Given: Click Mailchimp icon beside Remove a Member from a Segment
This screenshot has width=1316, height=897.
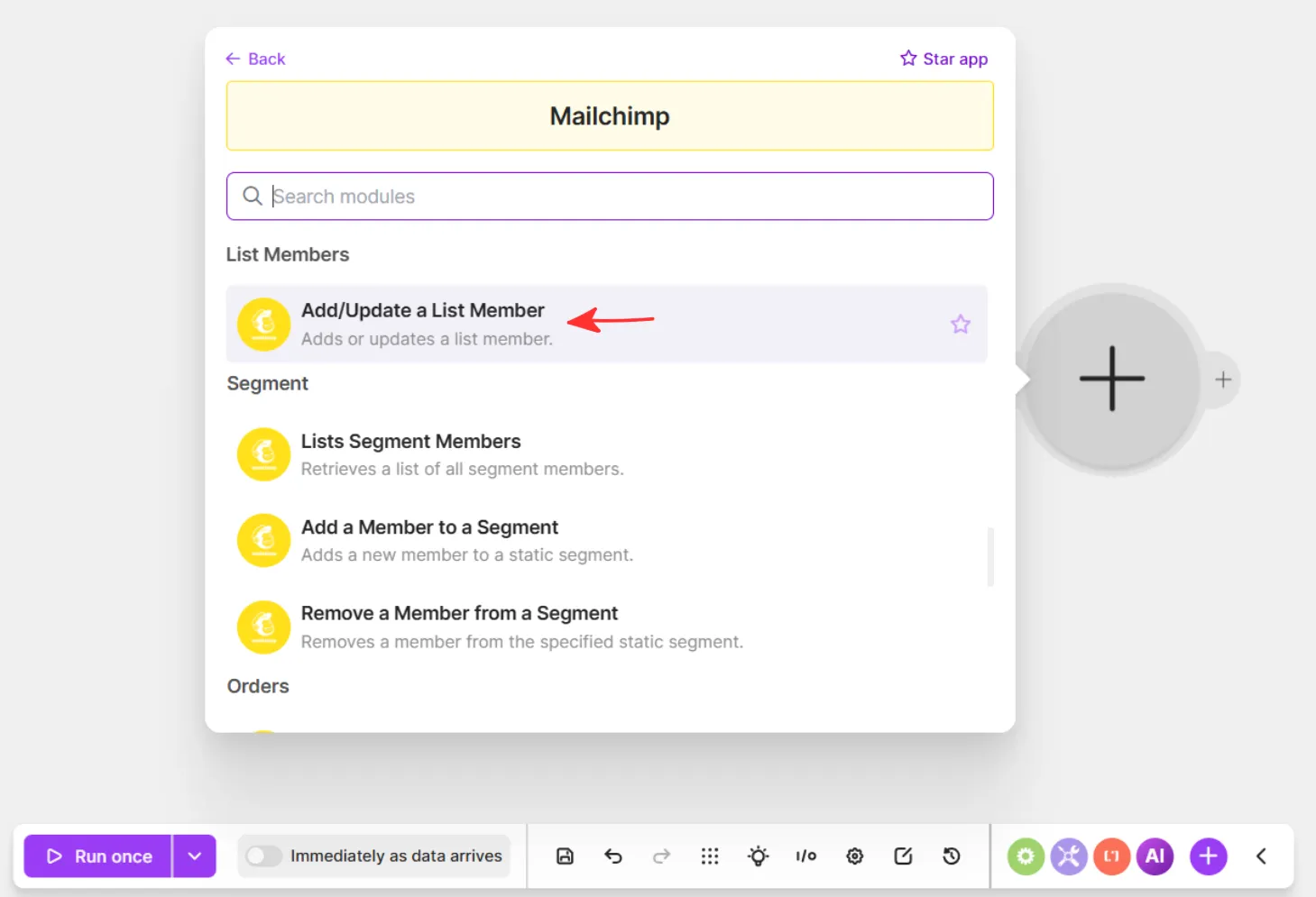Looking at the screenshot, I should coord(263,627).
